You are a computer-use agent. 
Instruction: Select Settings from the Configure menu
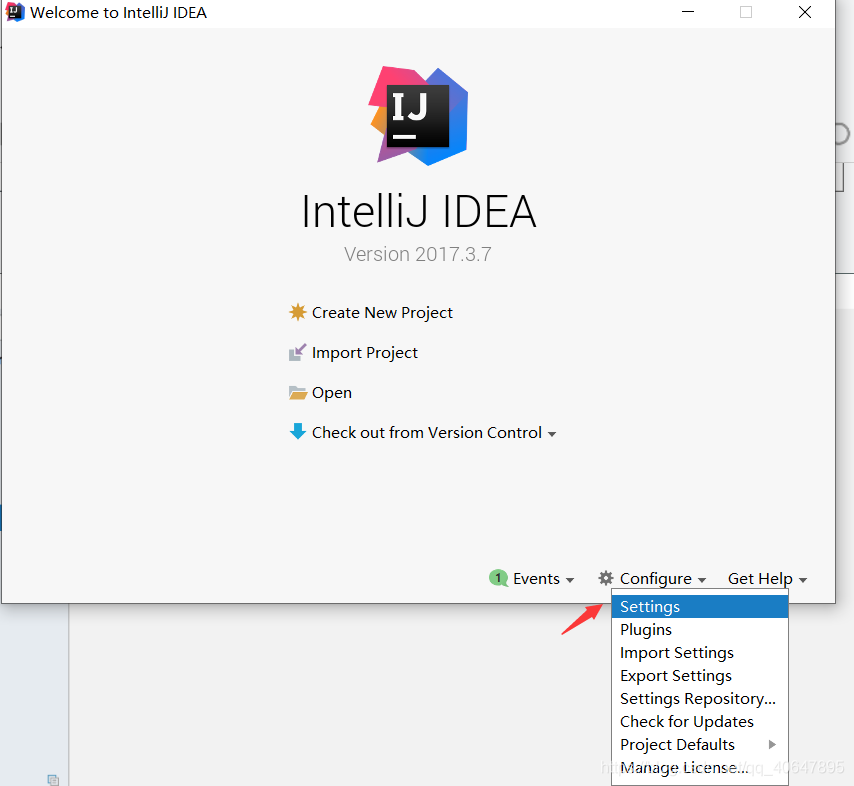click(700, 606)
